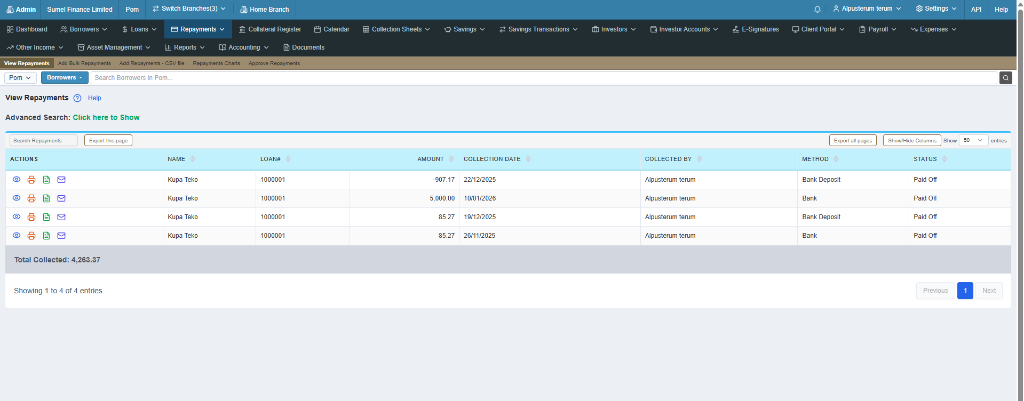Open the green document icon for the 26/11/2025 repayment

tap(46, 235)
